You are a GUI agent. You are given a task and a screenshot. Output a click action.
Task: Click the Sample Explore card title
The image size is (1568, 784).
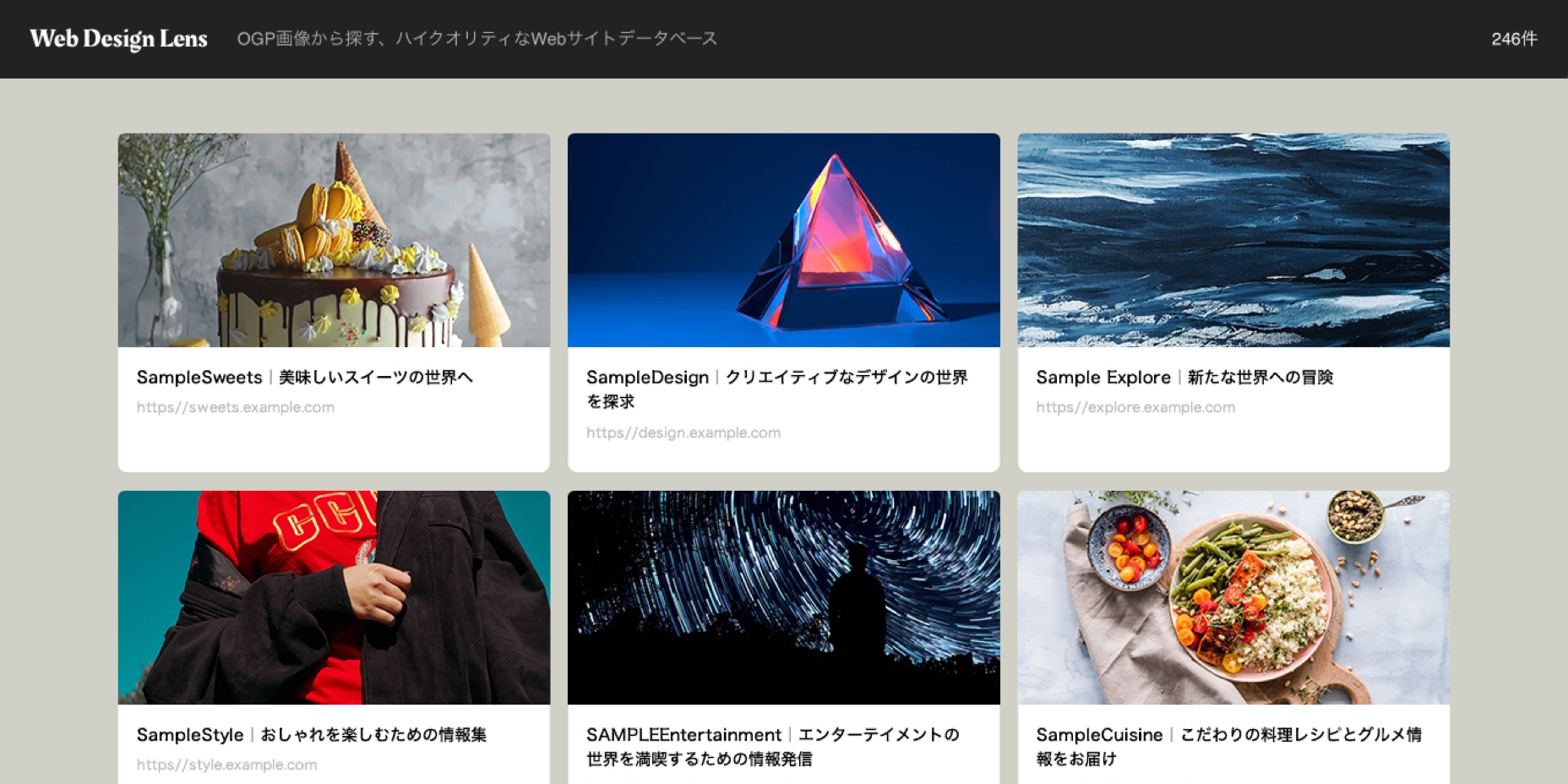[1184, 378]
